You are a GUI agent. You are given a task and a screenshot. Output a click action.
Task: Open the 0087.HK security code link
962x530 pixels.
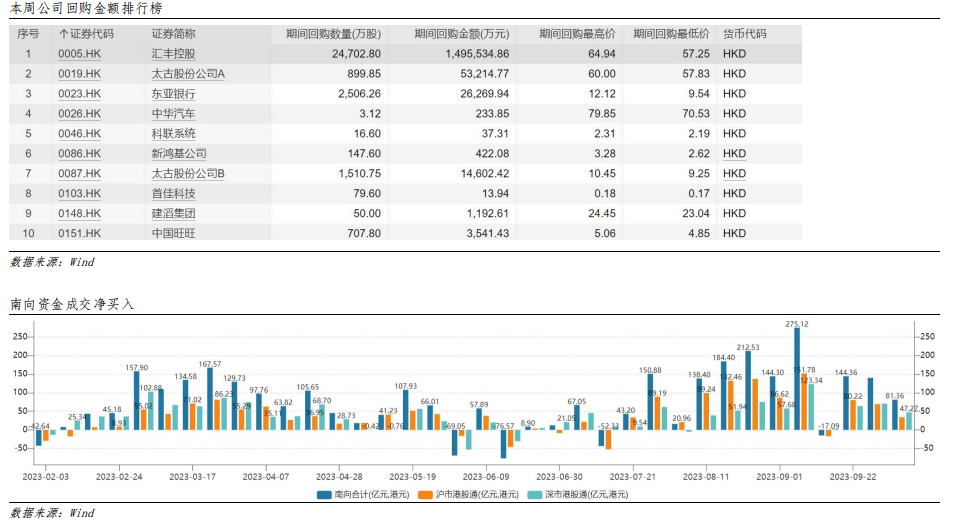tap(79, 174)
